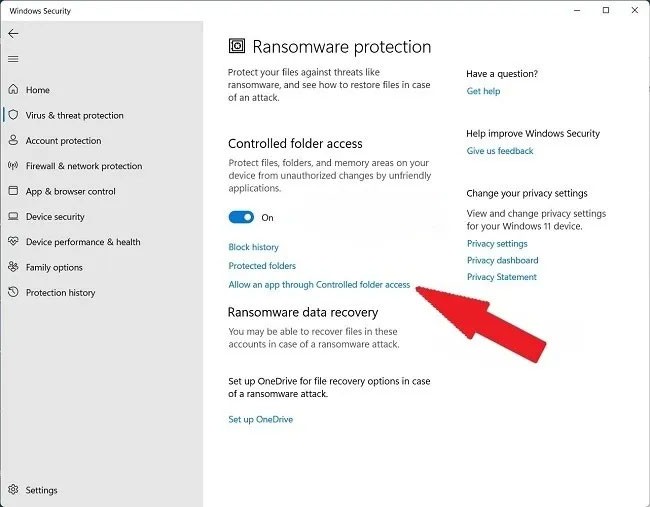Viewport: 650px width, 507px height.
Task: Click the Settings gear icon
Action: (x=14, y=490)
